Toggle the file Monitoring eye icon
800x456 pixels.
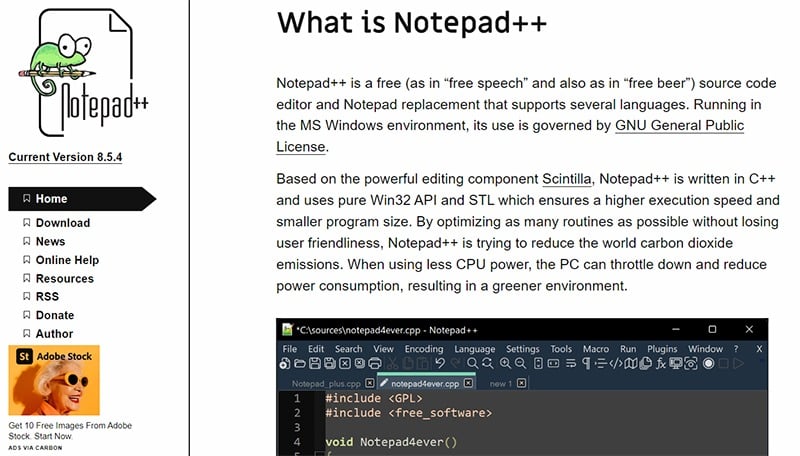(690, 363)
